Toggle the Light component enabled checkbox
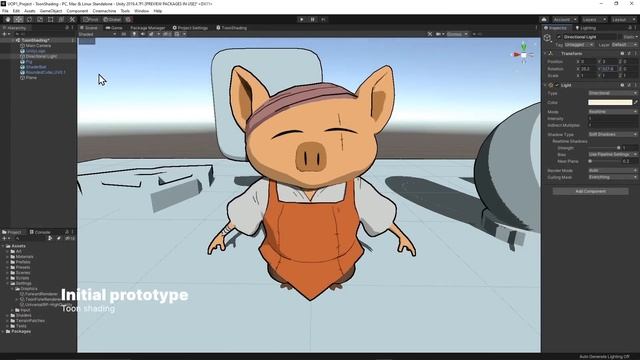Image resolution: width=640 pixels, height=360 pixels. [x=557, y=85]
